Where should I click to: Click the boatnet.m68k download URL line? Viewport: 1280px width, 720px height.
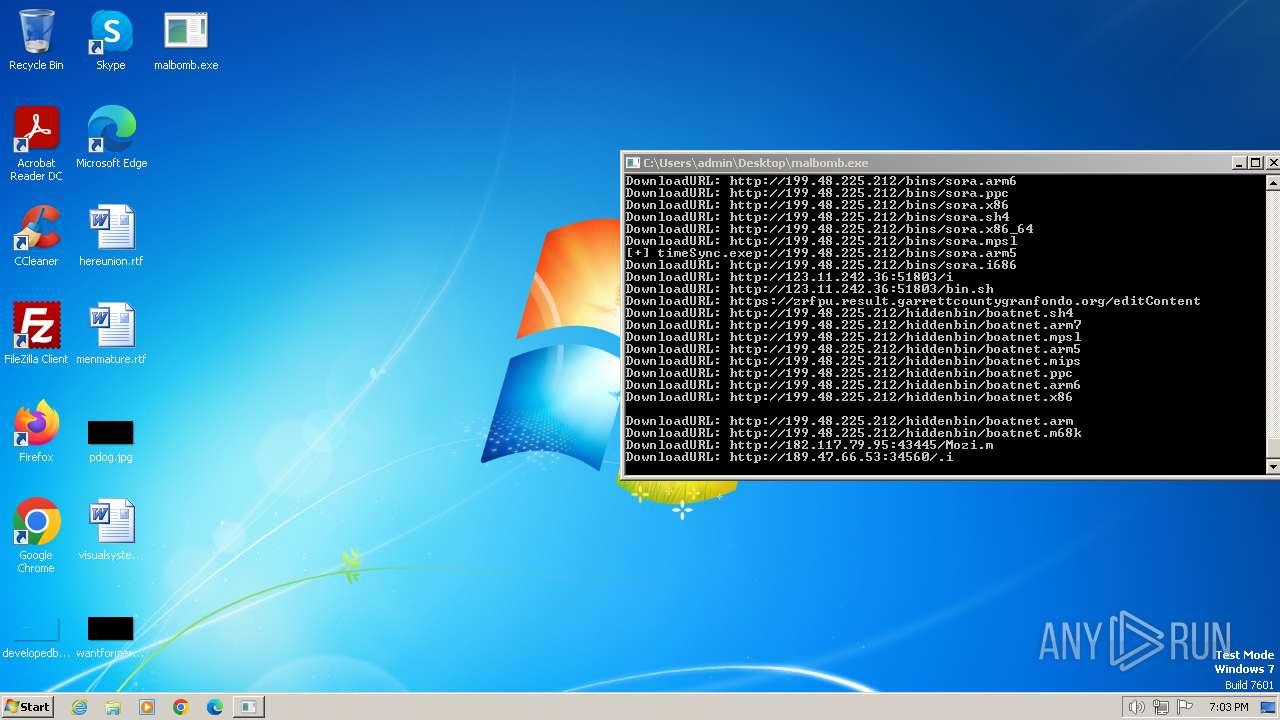[853, 433]
